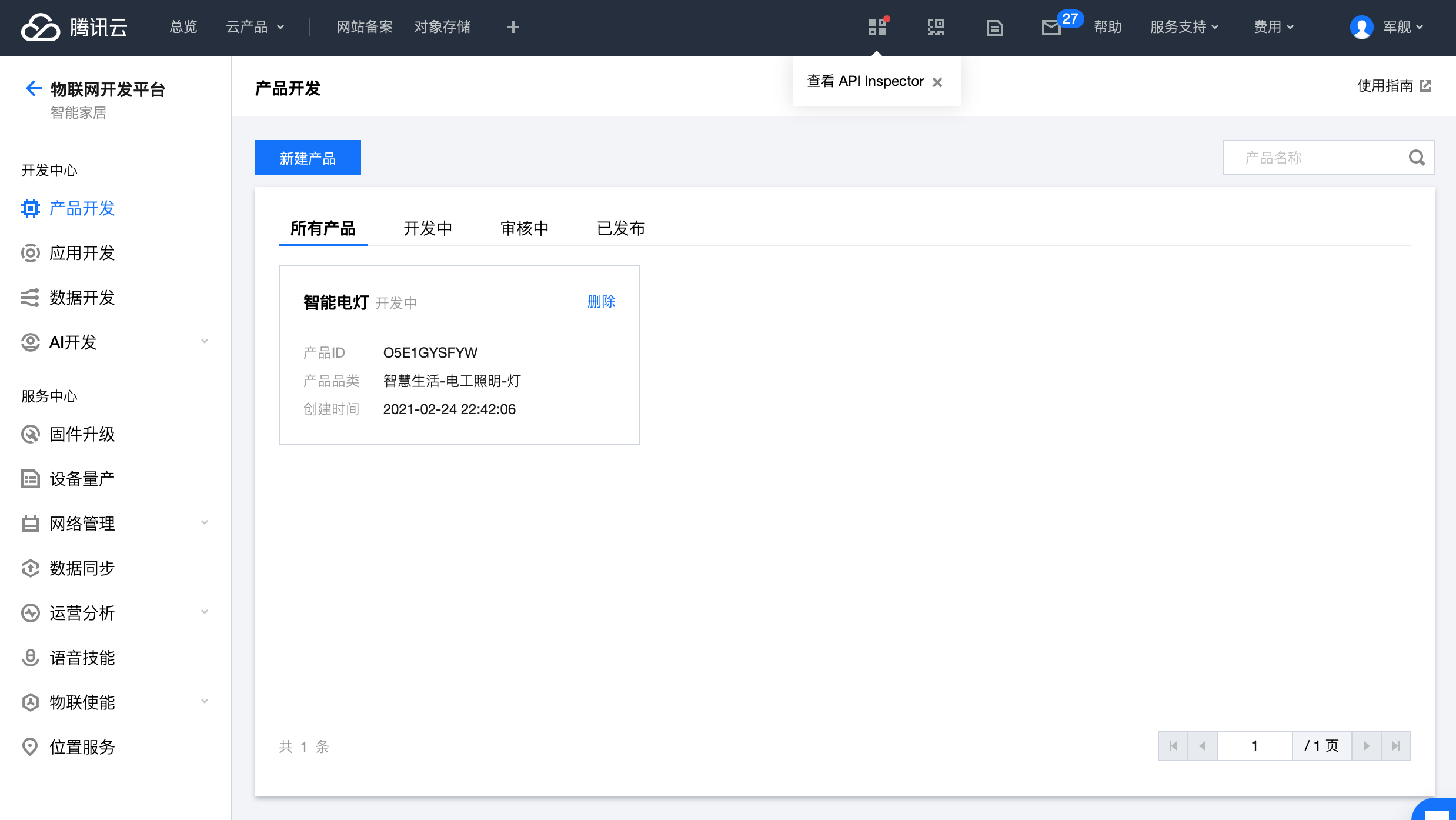Switch to the 开发中 tab

(x=428, y=228)
